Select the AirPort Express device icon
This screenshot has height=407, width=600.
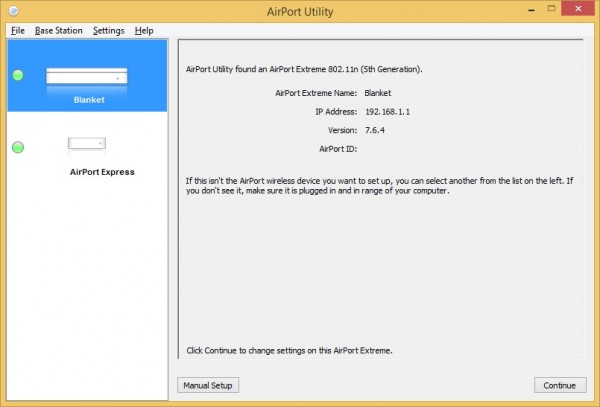(x=87, y=143)
